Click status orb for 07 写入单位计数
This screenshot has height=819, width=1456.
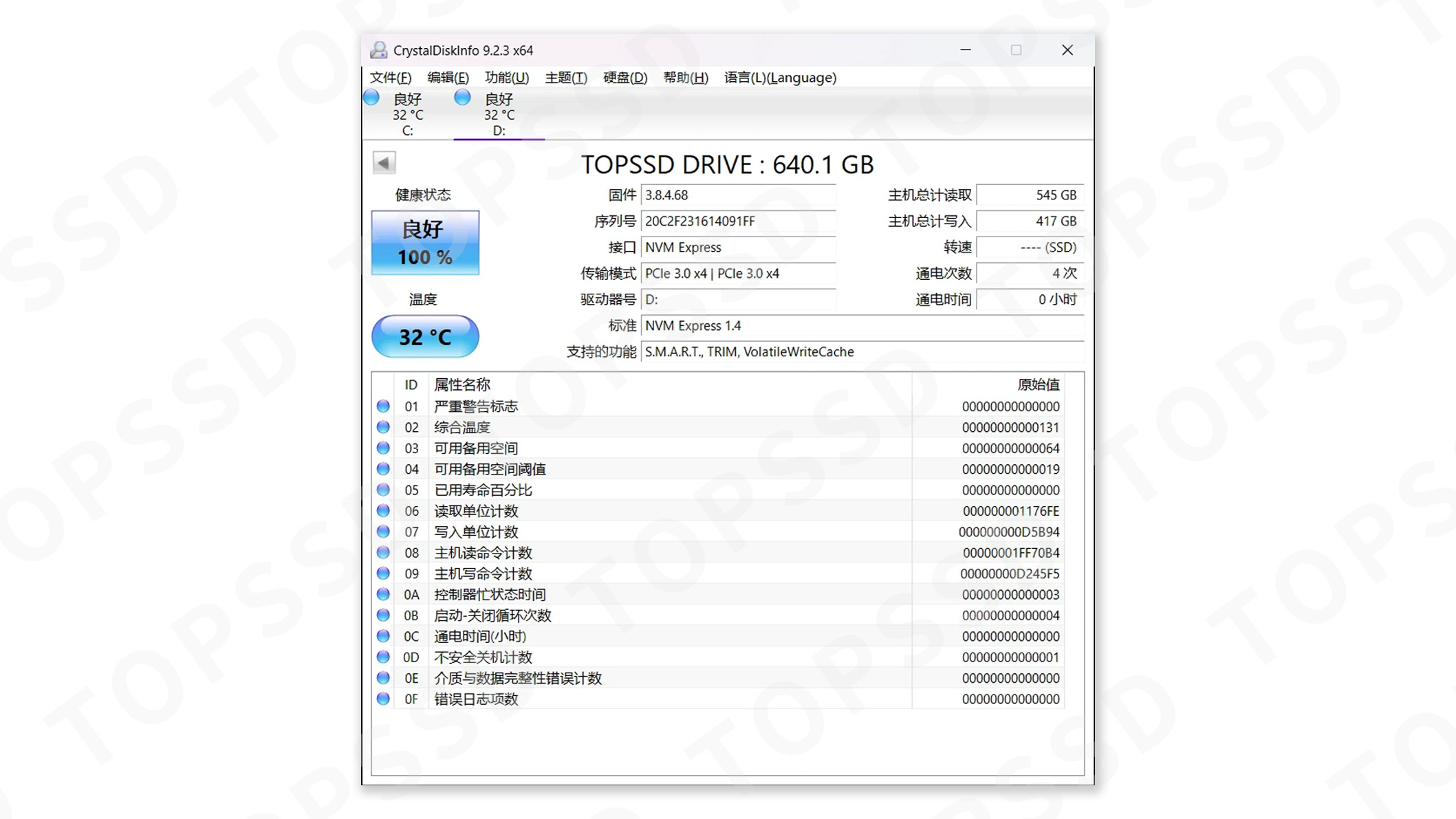[383, 532]
